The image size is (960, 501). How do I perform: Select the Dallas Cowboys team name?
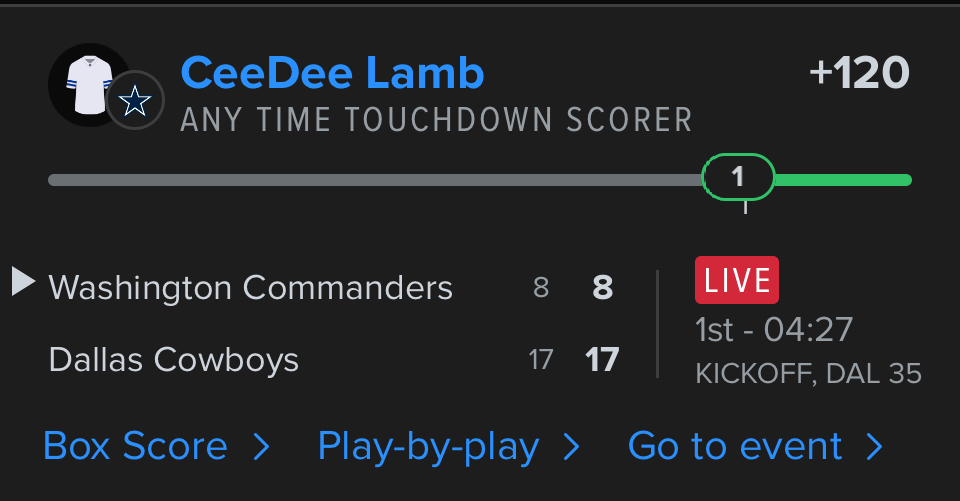173,359
